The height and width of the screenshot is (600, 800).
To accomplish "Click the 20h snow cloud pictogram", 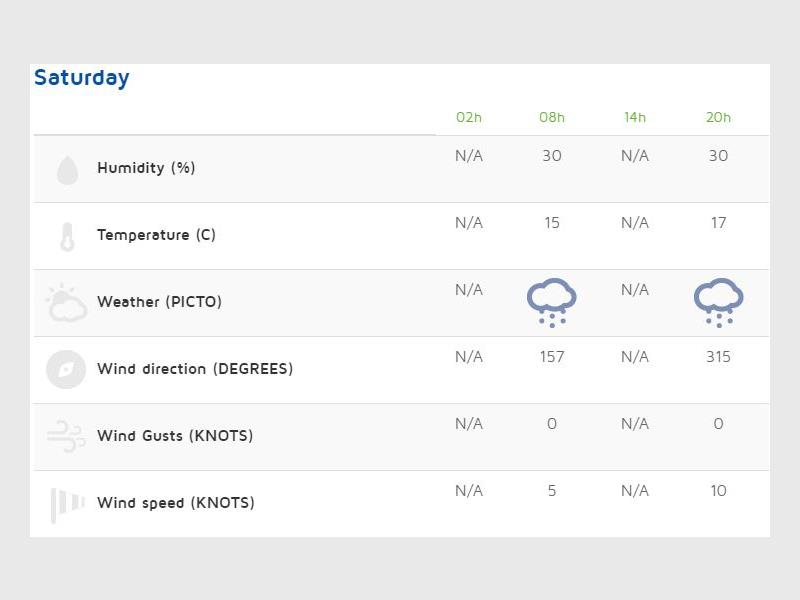I will click(718, 303).
